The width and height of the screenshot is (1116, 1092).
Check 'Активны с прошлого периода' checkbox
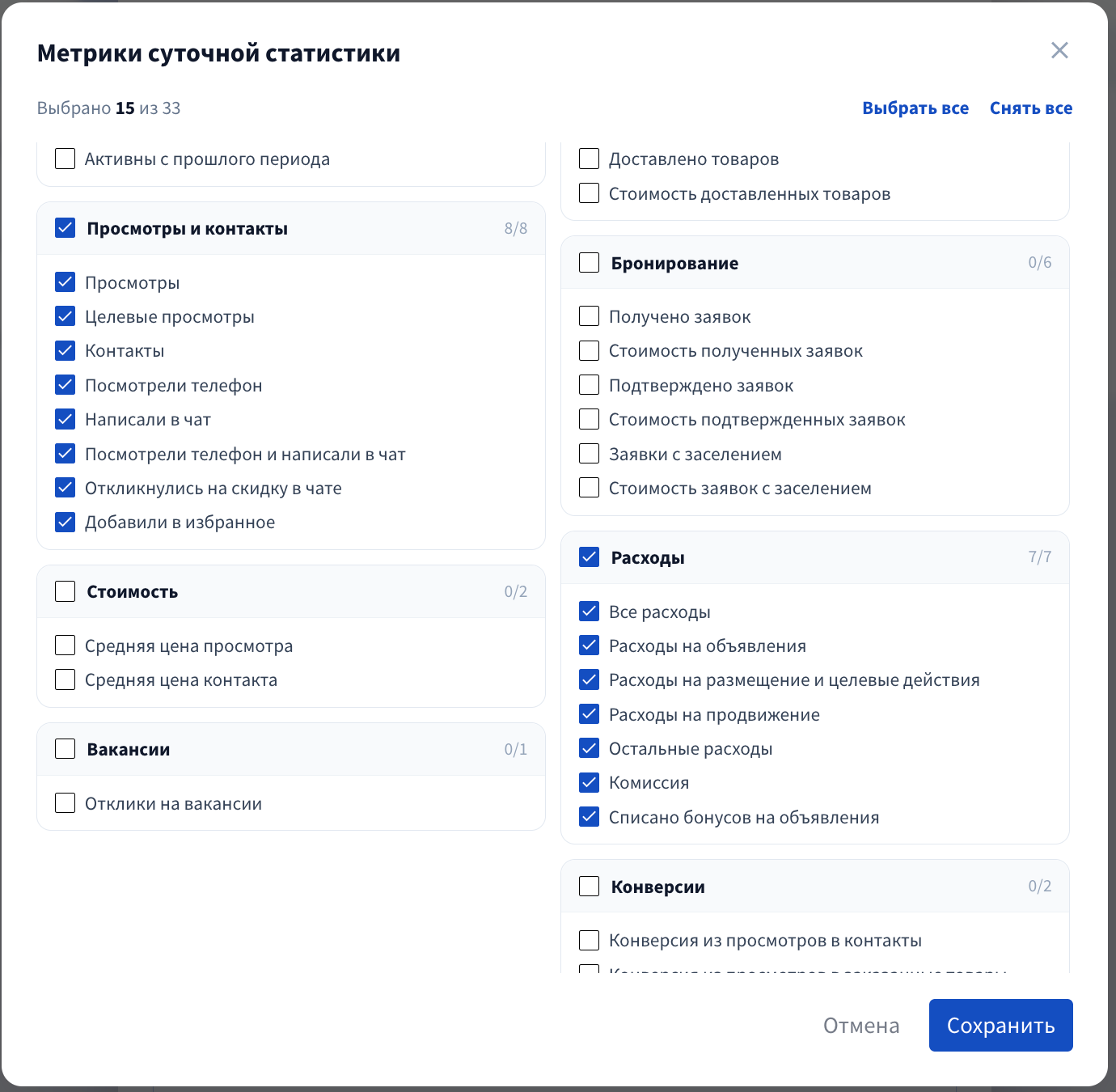(66, 159)
